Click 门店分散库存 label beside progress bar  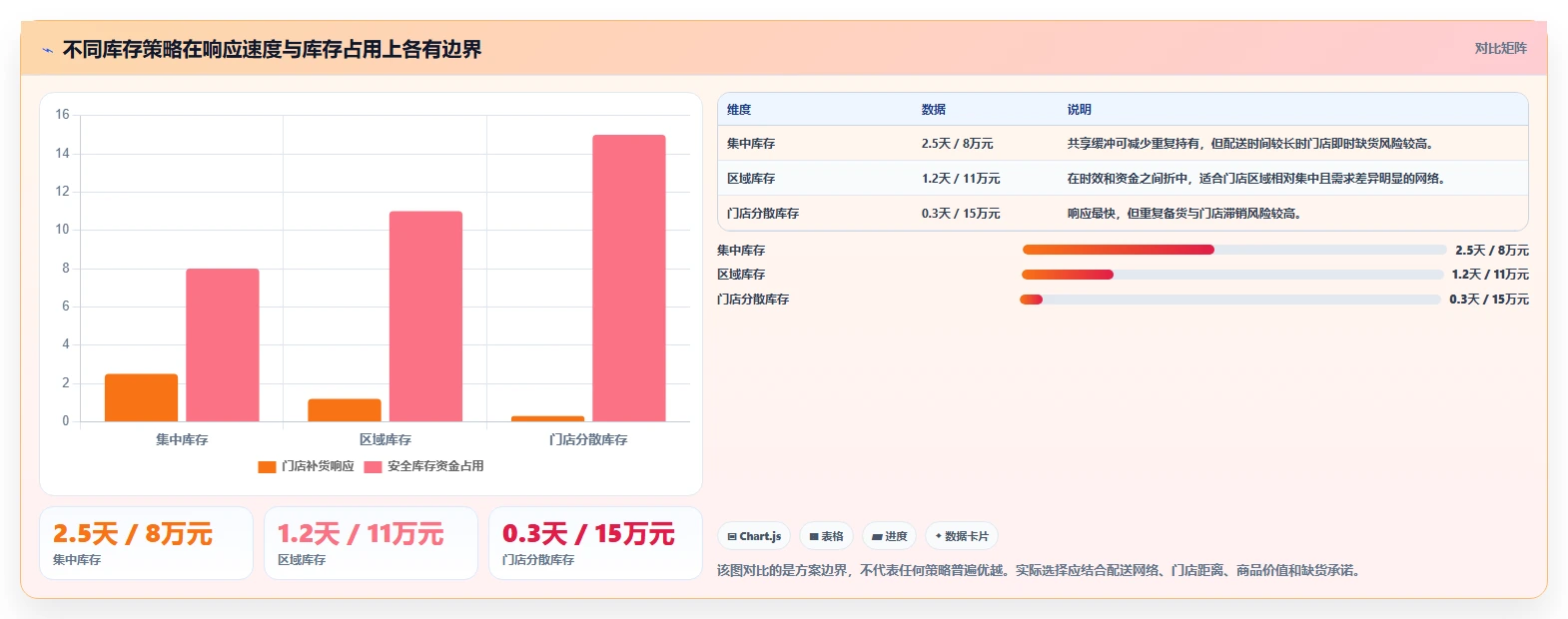tap(753, 300)
